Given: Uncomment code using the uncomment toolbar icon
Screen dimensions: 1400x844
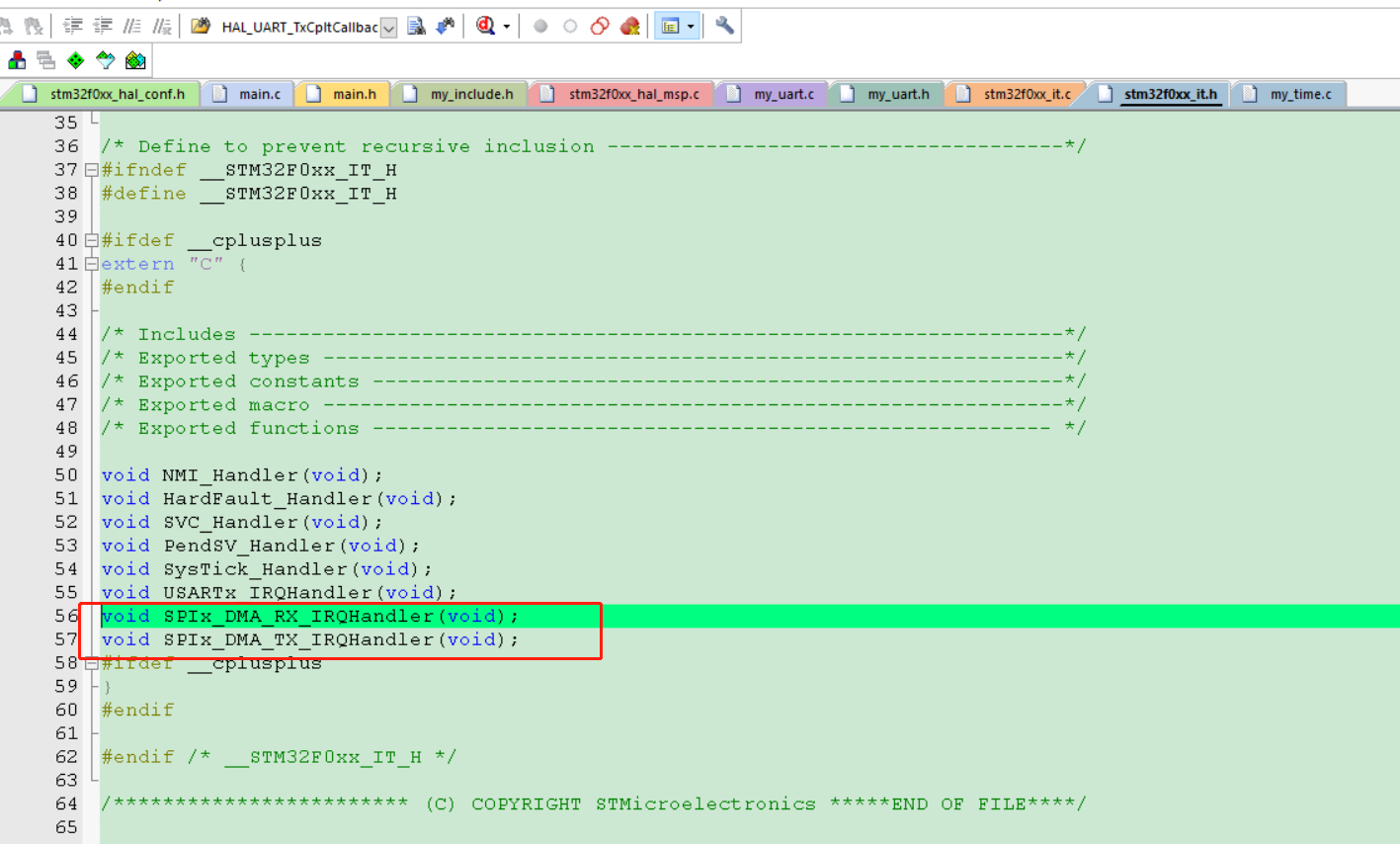Looking at the screenshot, I should 163,26.
